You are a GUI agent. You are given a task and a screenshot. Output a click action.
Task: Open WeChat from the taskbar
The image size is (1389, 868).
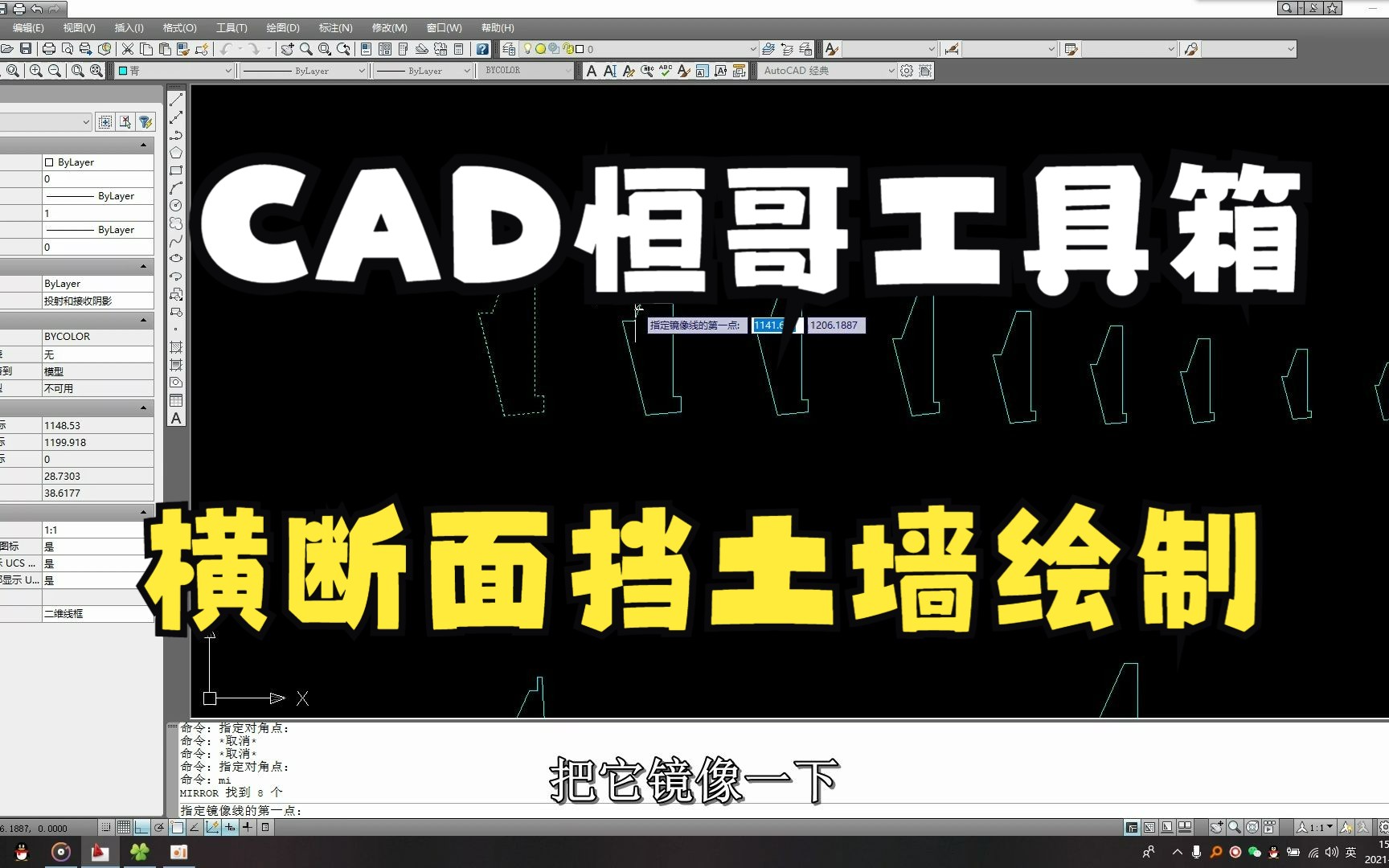[x=1252, y=853]
